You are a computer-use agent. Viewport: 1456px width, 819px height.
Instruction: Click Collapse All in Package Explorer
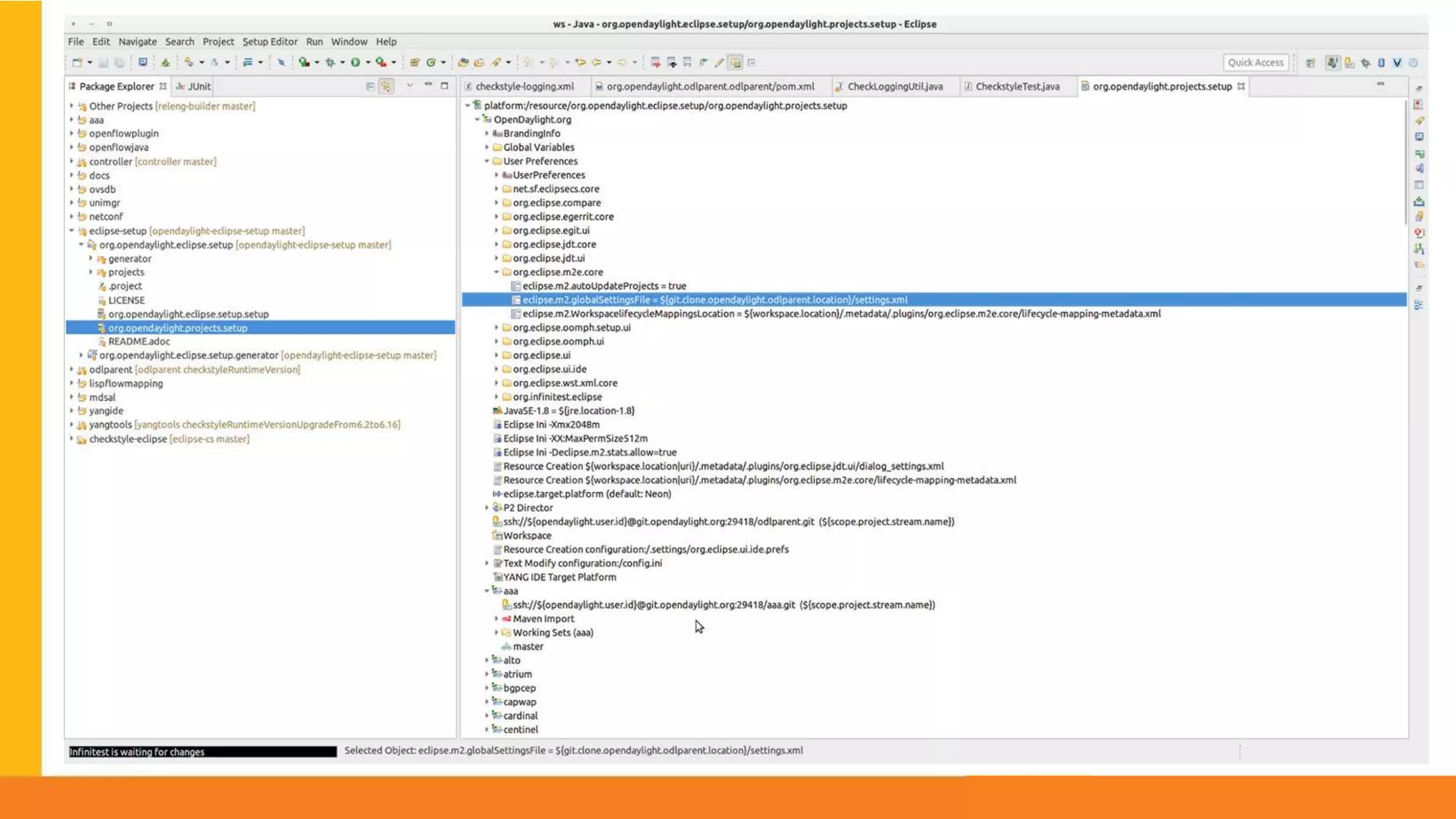pos(370,86)
